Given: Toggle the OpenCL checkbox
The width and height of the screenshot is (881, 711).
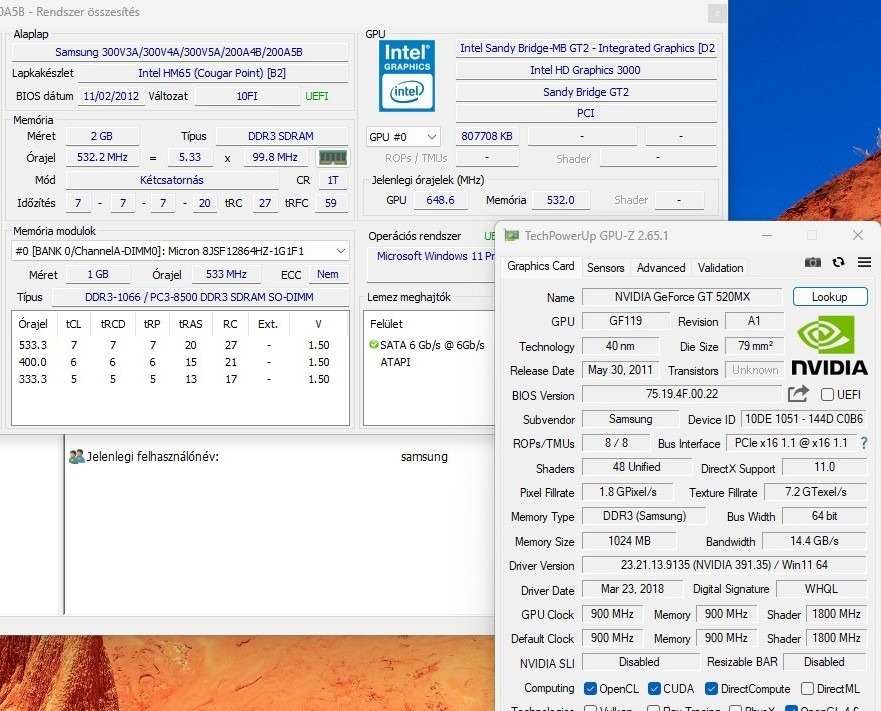Looking at the screenshot, I should 590,689.
